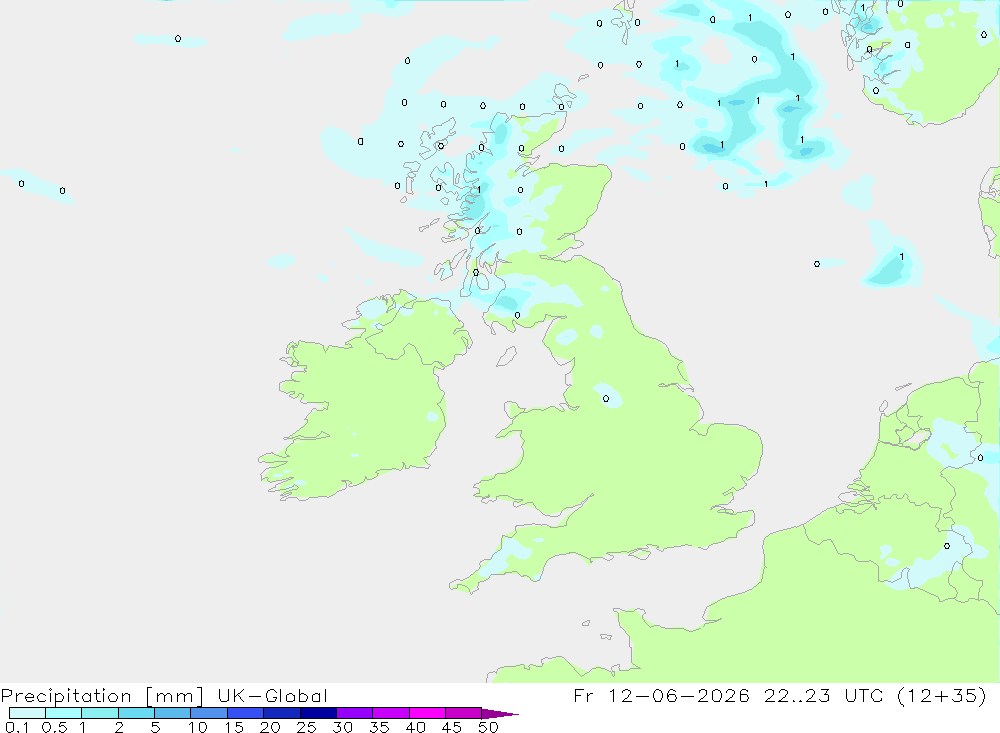Choose the 5–10 mm legend color box

point(172,713)
